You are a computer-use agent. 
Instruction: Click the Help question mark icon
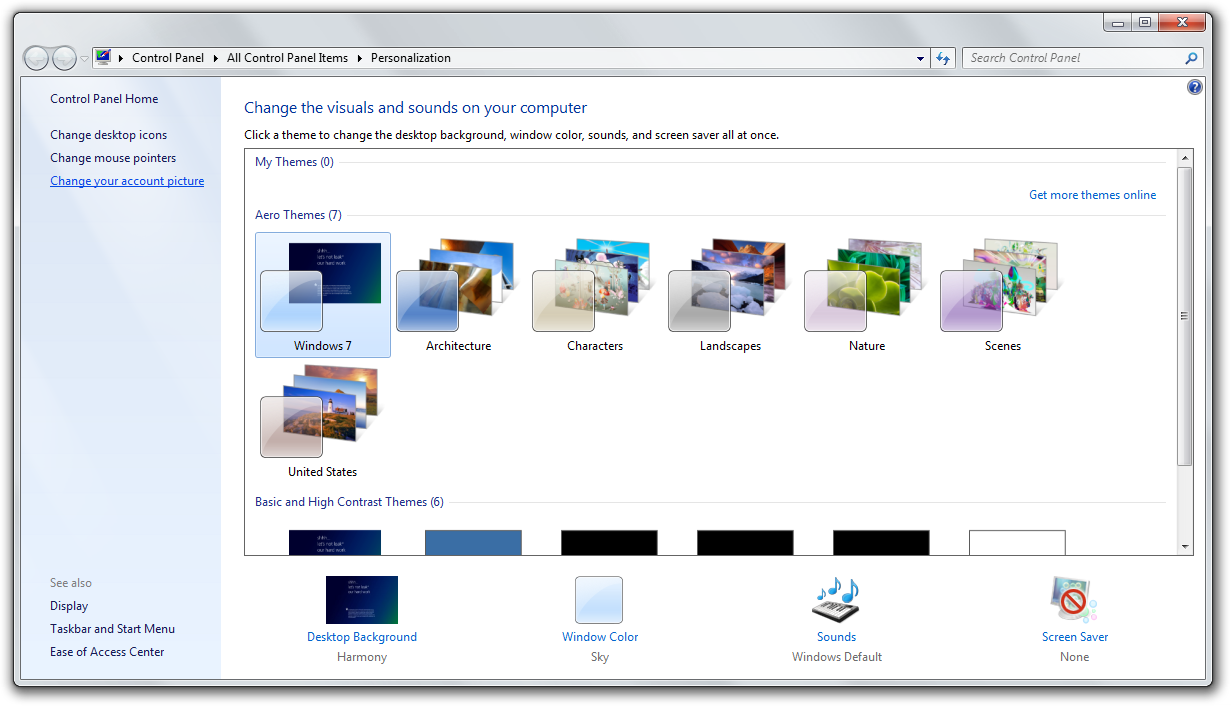point(1194,88)
